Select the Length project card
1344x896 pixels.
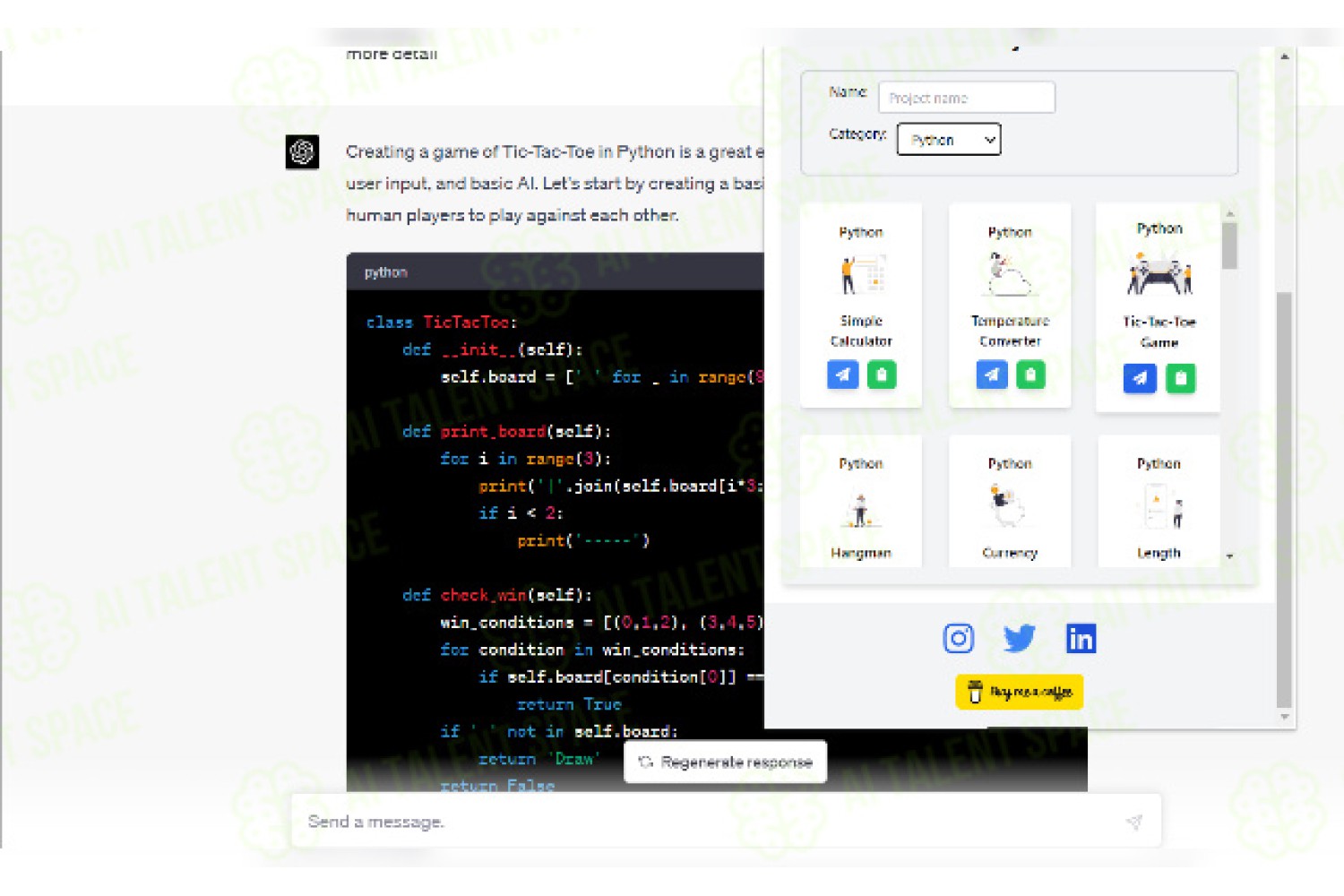(1159, 502)
